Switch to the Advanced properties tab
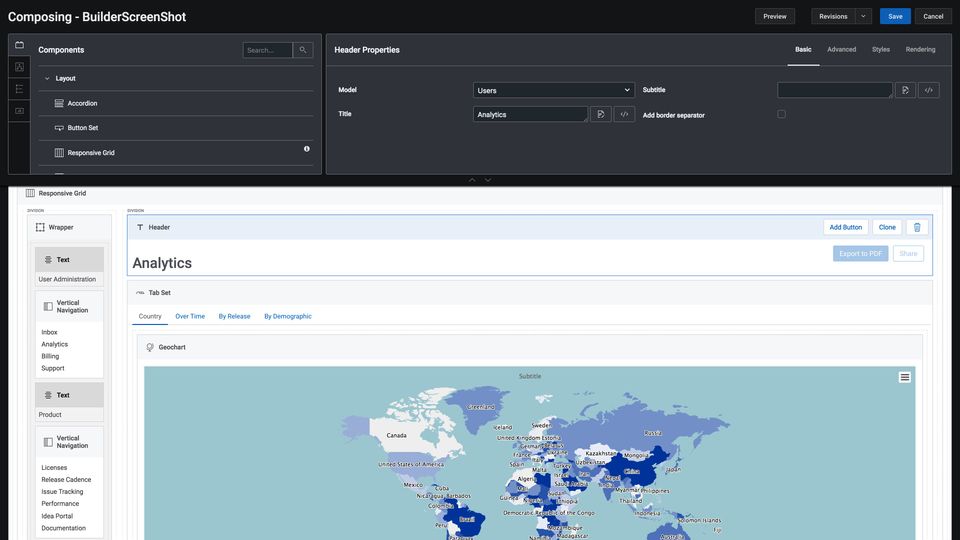Screen dimensions: 960x540 (x=841, y=49)
